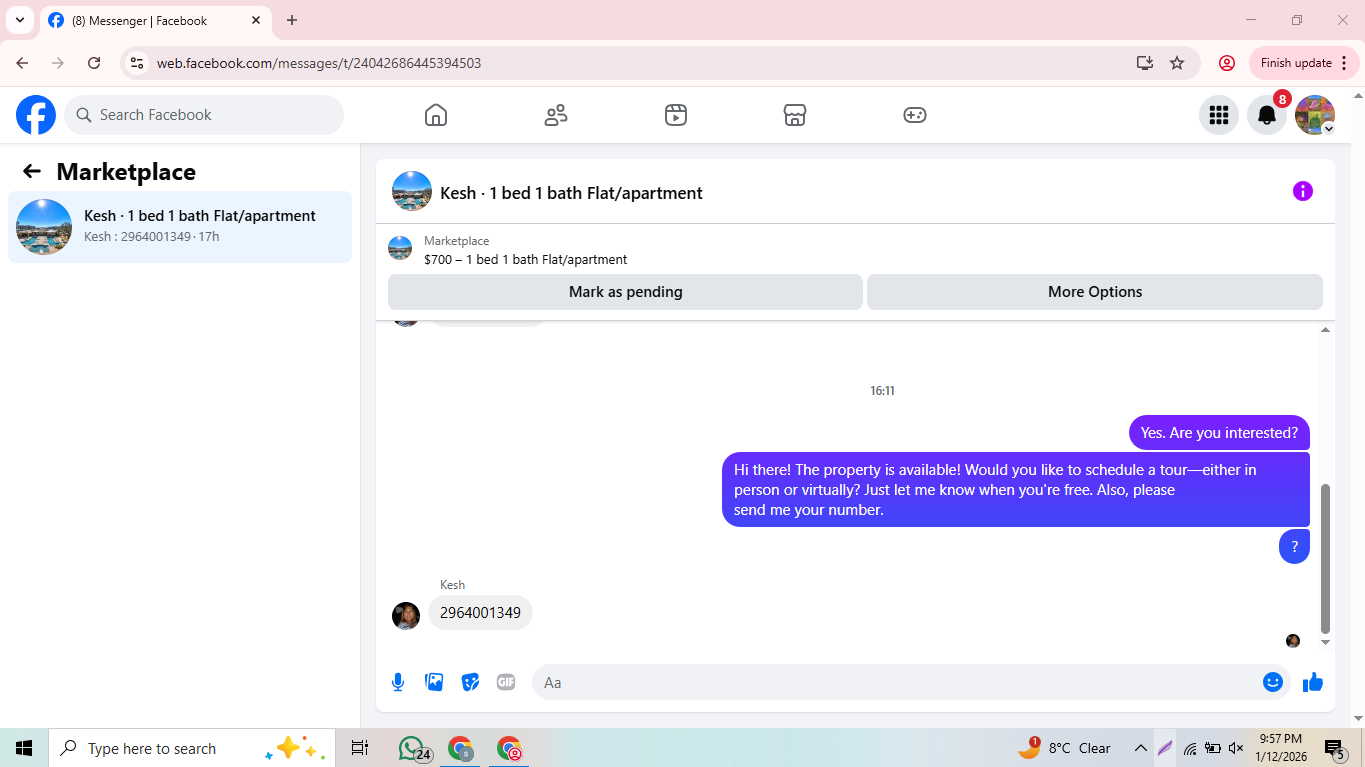Viewport: 1365px width, 767px height.
Task: Choose a GIF icon
Action: [506, 682]
